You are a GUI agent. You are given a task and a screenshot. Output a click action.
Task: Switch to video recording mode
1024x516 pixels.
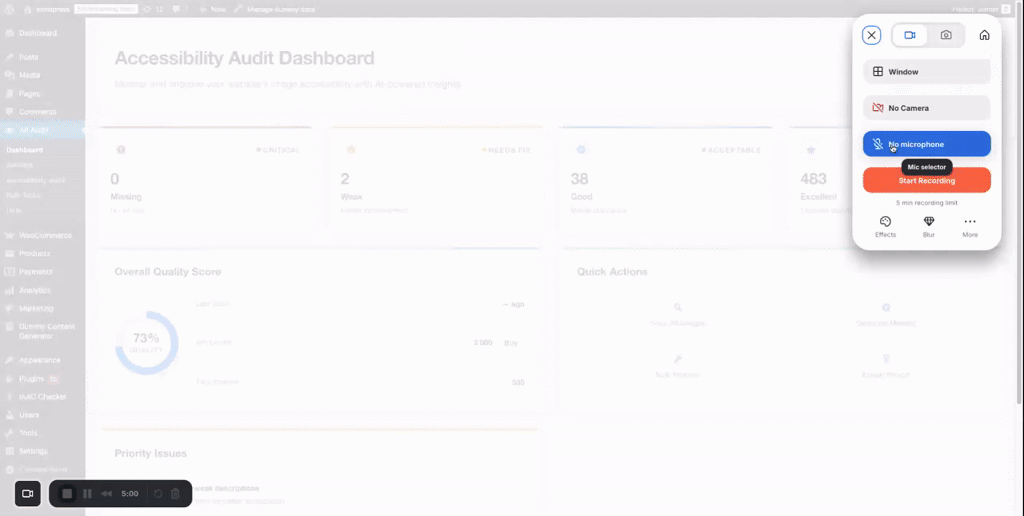pyautogui.click(x=910, y=35)
